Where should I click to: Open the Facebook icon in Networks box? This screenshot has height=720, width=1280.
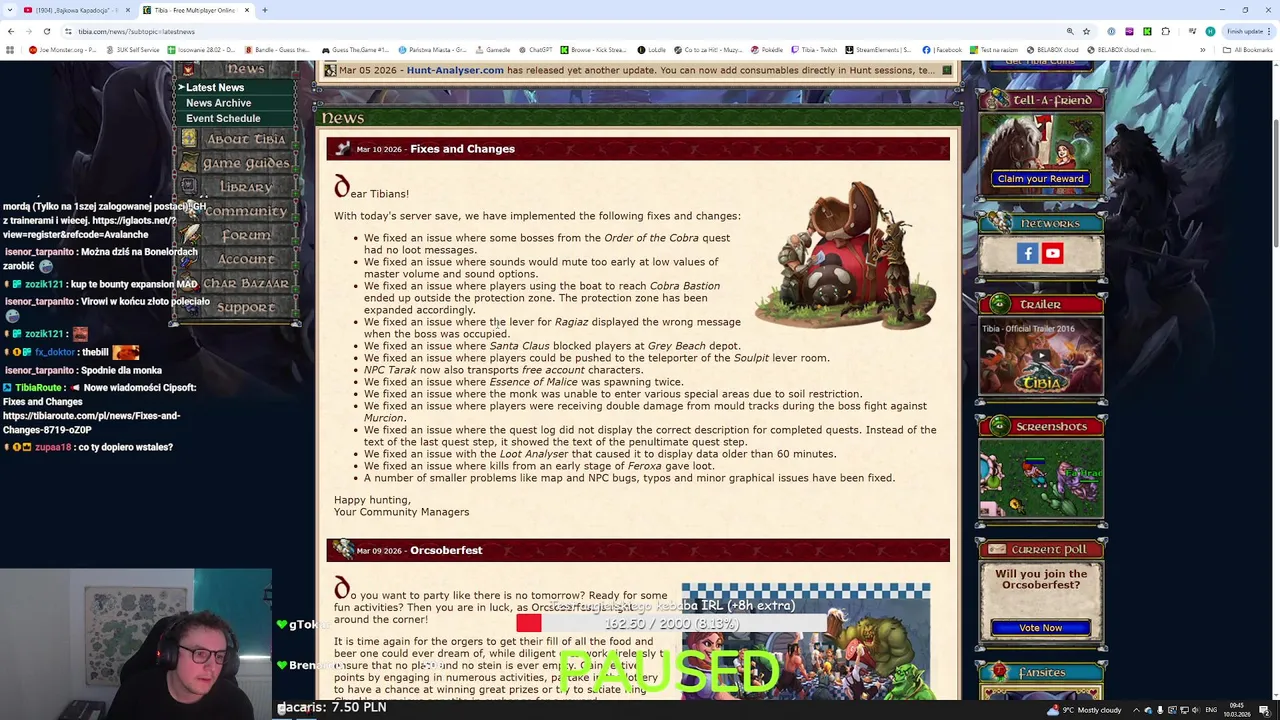pyautogui.click(x=1028, y=254)
